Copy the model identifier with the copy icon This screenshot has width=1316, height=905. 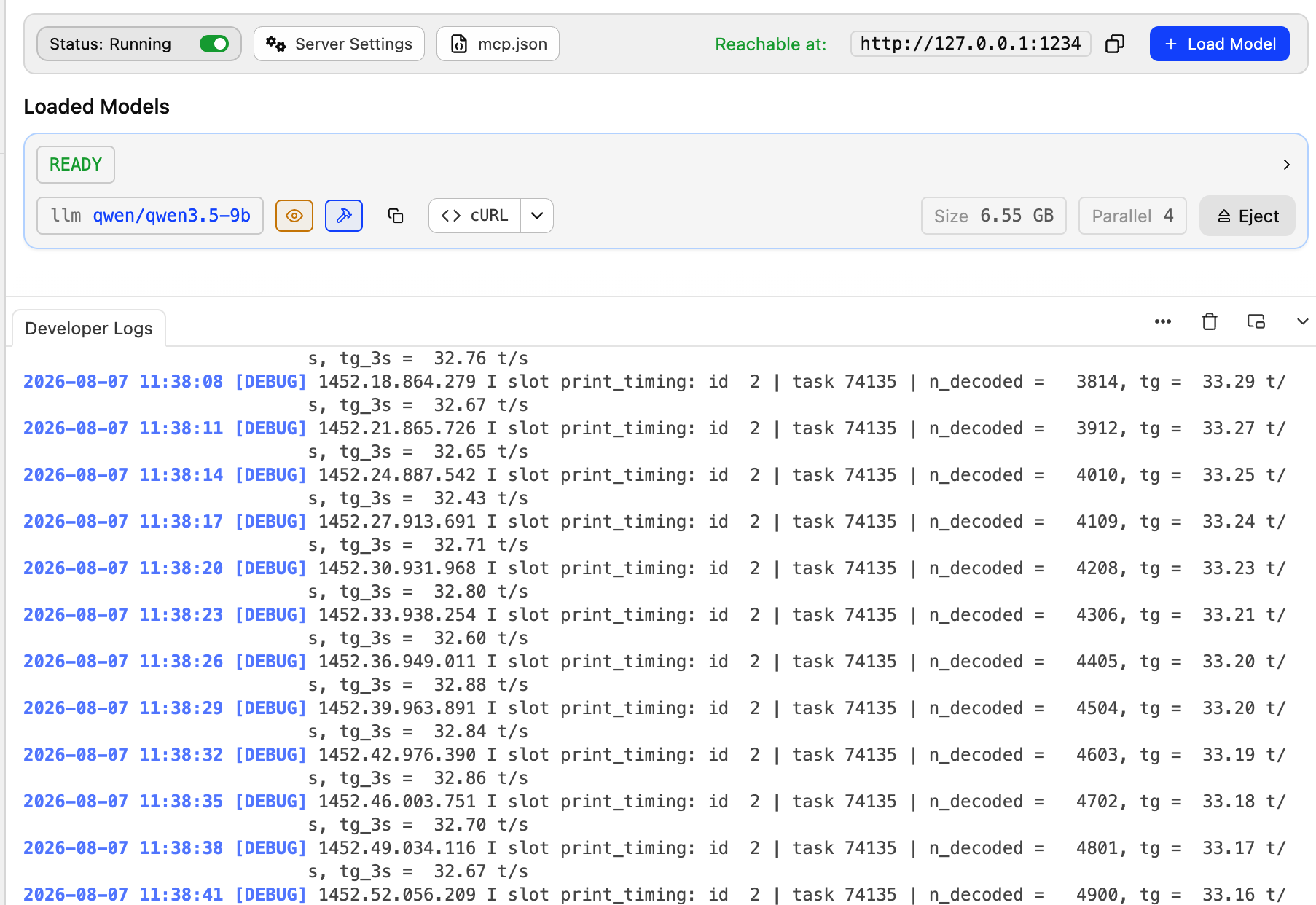coord(396,216)
